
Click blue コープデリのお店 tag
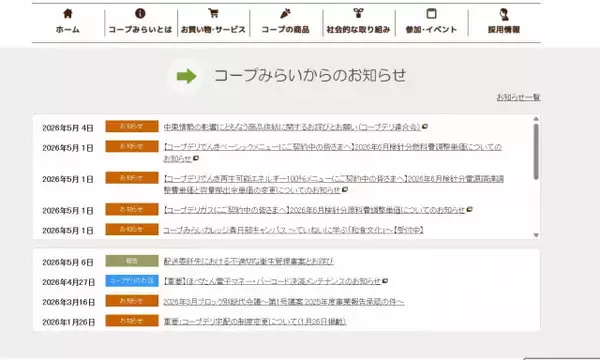tap(132, 281)
